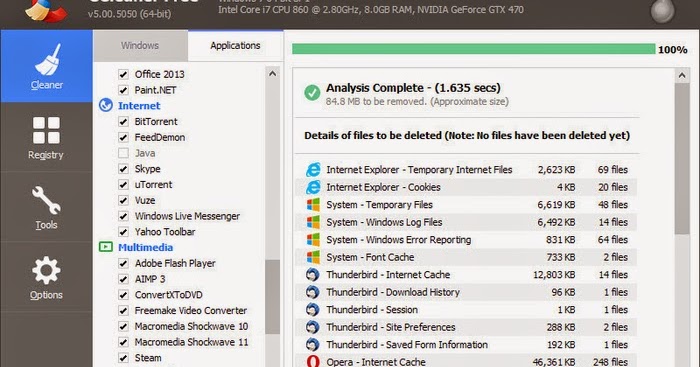Image resolution: width=700 pixels, height=367 pixels.
Task: Click Thunderbird icon beside Site Preferences
Action: pos(312,327)
